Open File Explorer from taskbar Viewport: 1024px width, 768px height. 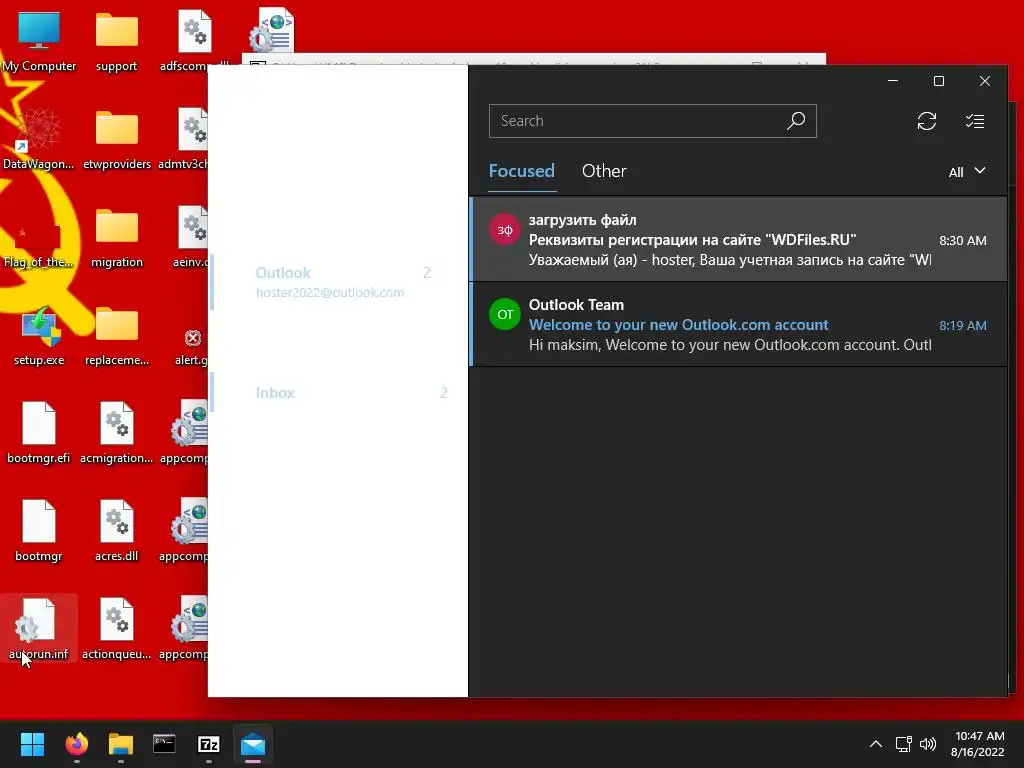click(121, 744)
